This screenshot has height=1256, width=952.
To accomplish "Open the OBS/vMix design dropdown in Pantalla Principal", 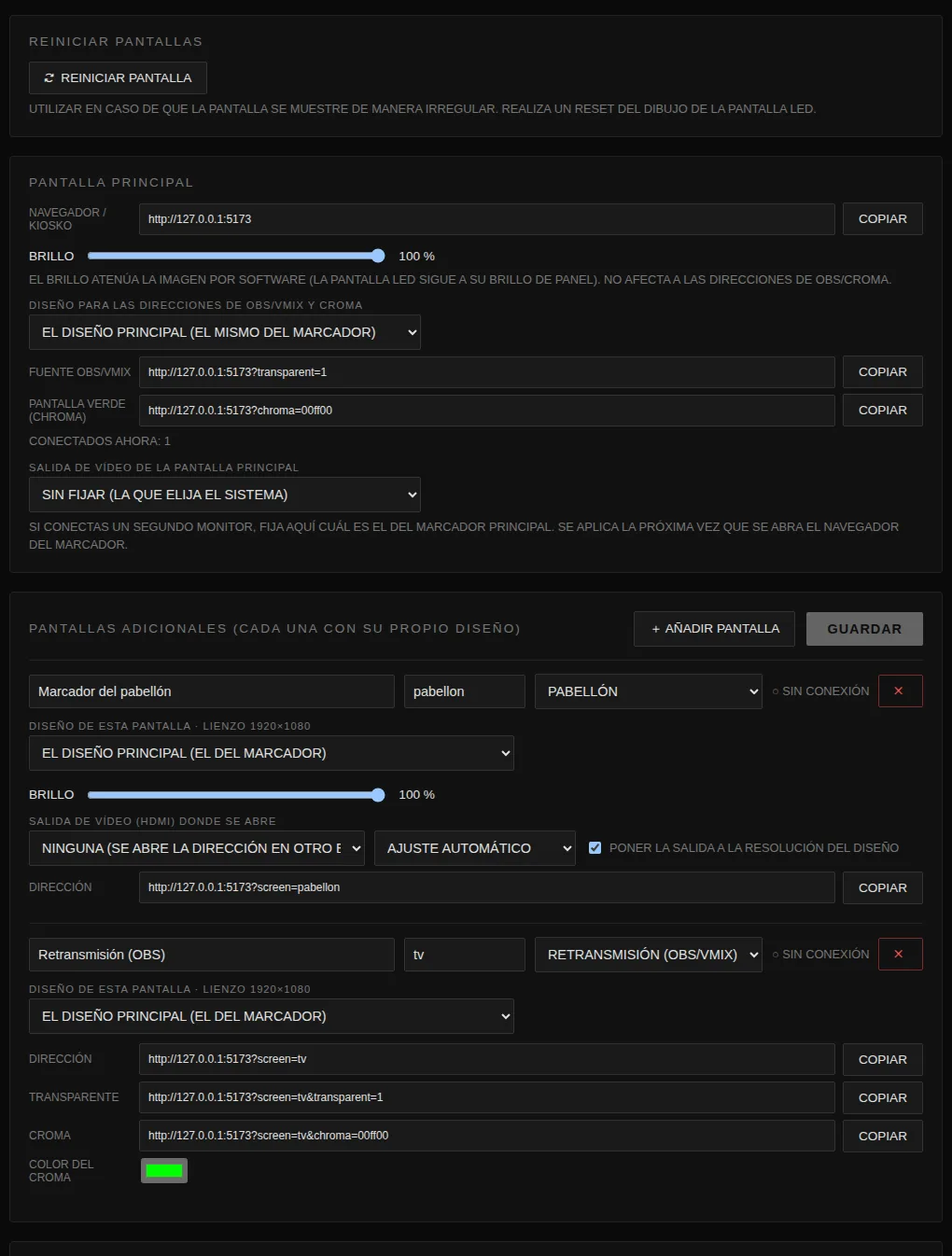I will pos(225,332).
